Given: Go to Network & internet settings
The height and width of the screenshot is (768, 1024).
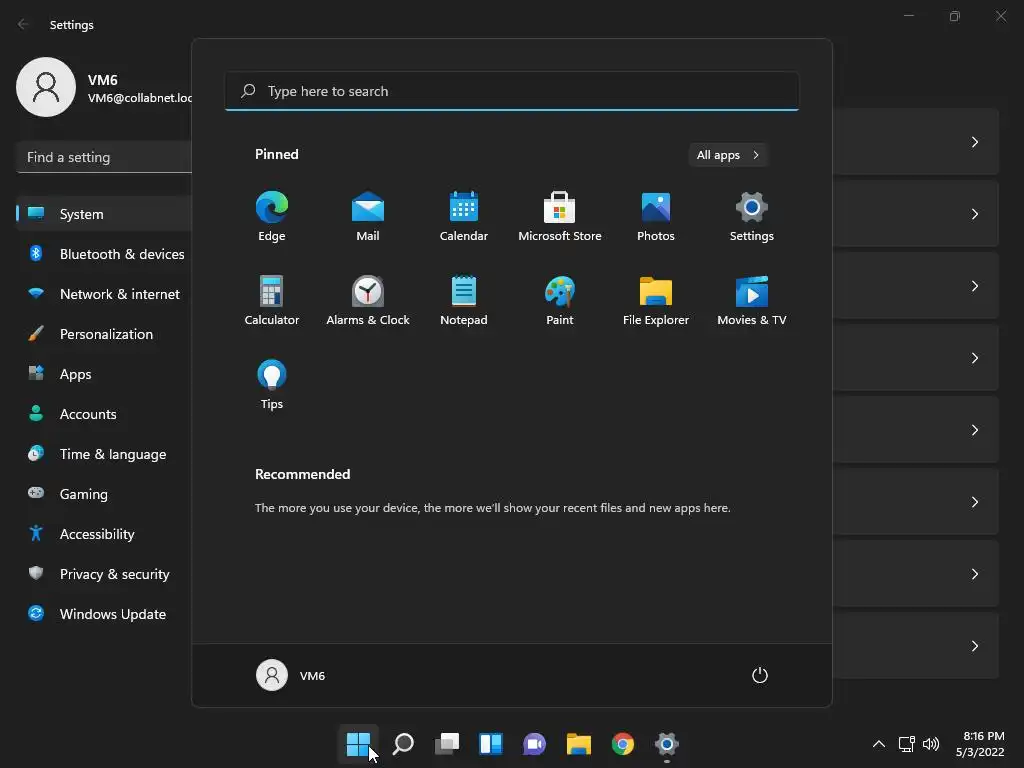Looking at the screenshot, I should tap(103, 294).
